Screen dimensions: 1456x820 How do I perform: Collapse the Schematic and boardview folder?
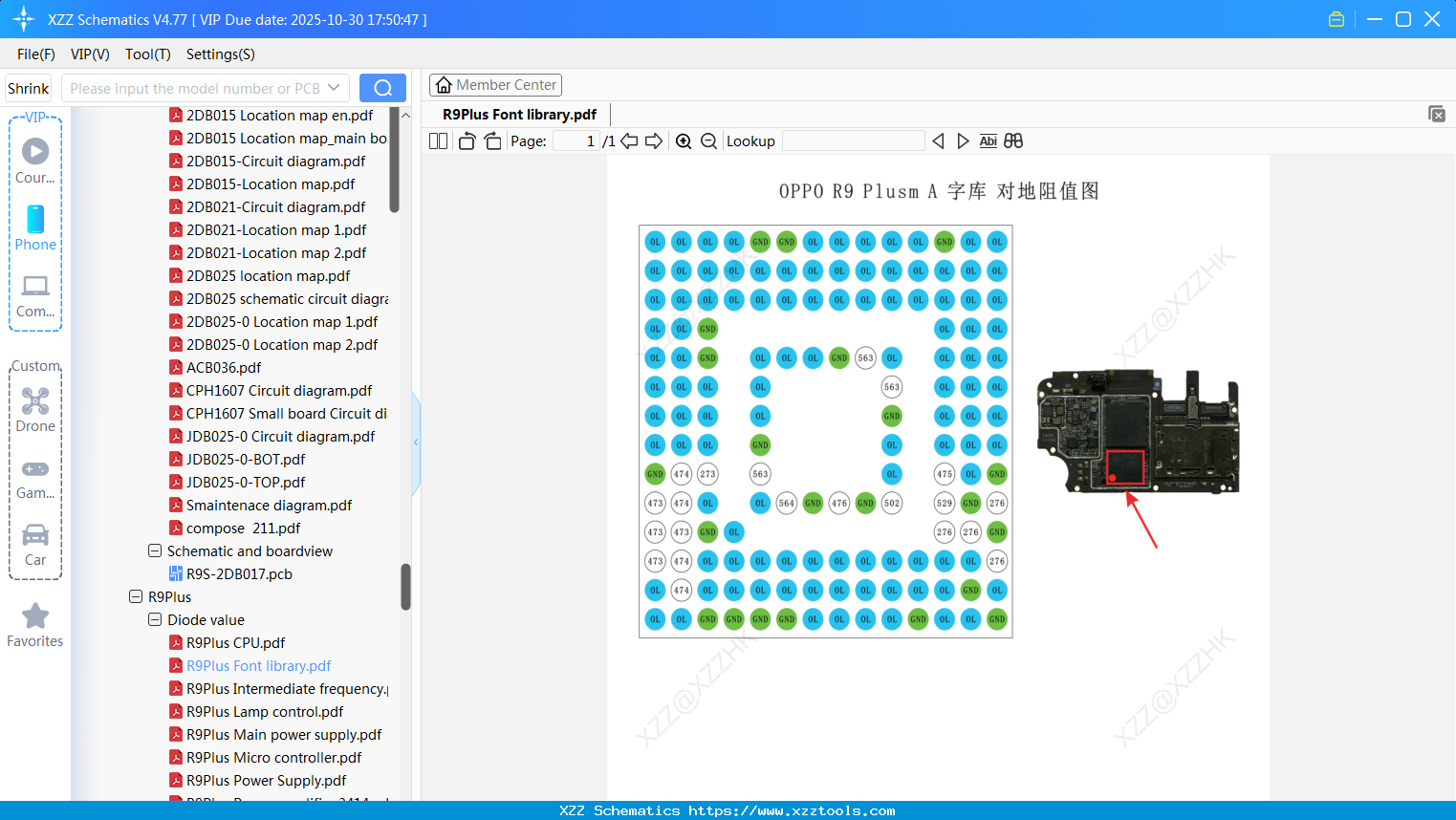155,550
